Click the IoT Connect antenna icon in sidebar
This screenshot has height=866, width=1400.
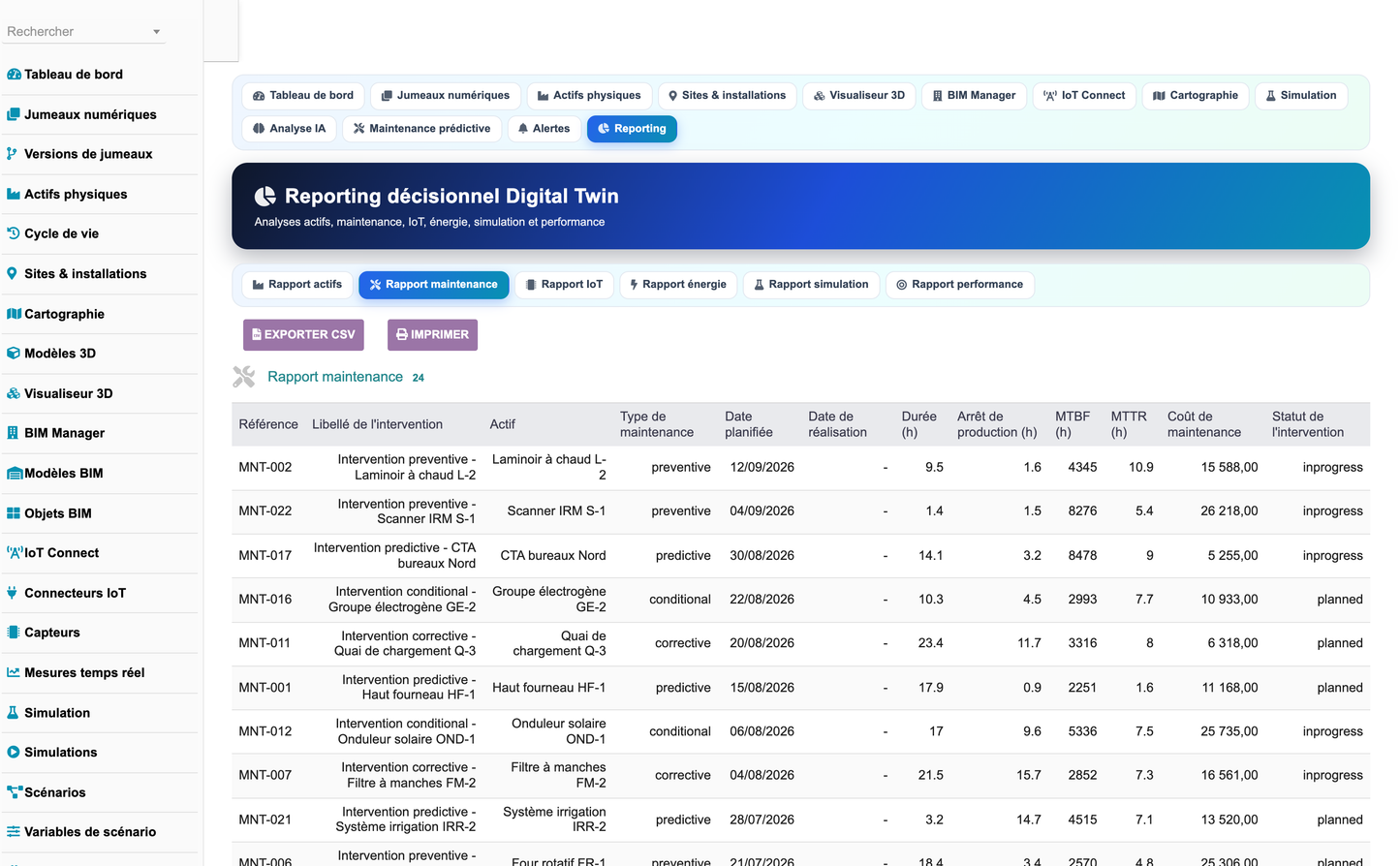tap(15, 553)
